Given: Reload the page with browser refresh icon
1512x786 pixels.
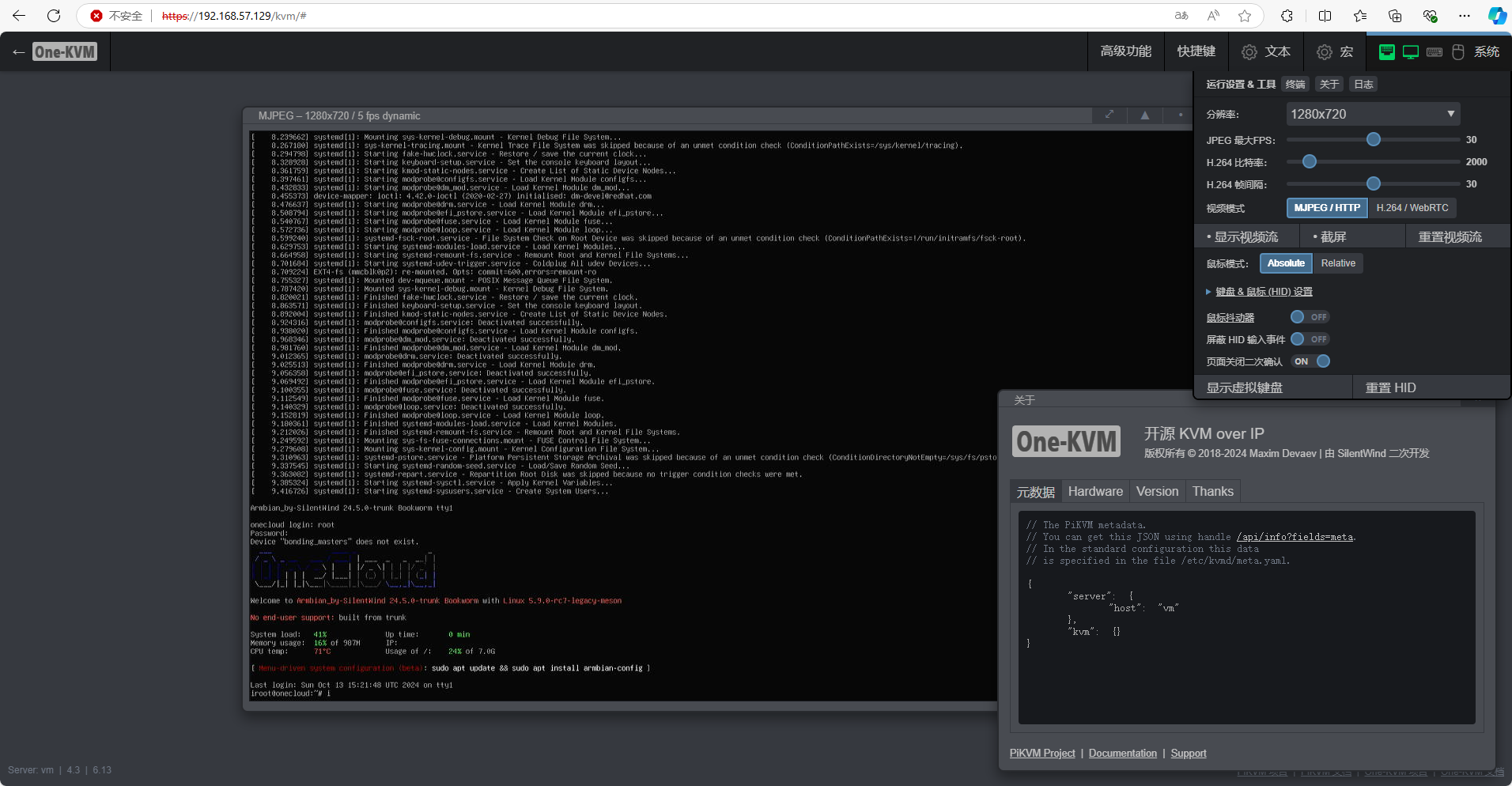Looking at the screenshot, I should click(54, 16).
